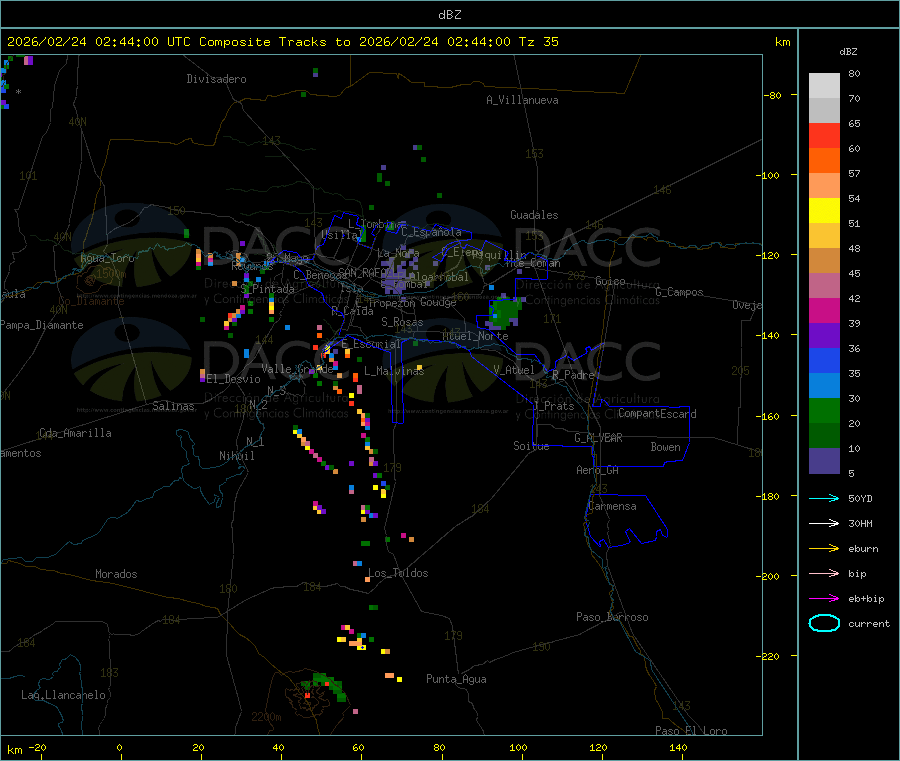This screenshot has width=900, height=761.
Task: Click the Cda_Amarilla place label
Action: (75, 433)
